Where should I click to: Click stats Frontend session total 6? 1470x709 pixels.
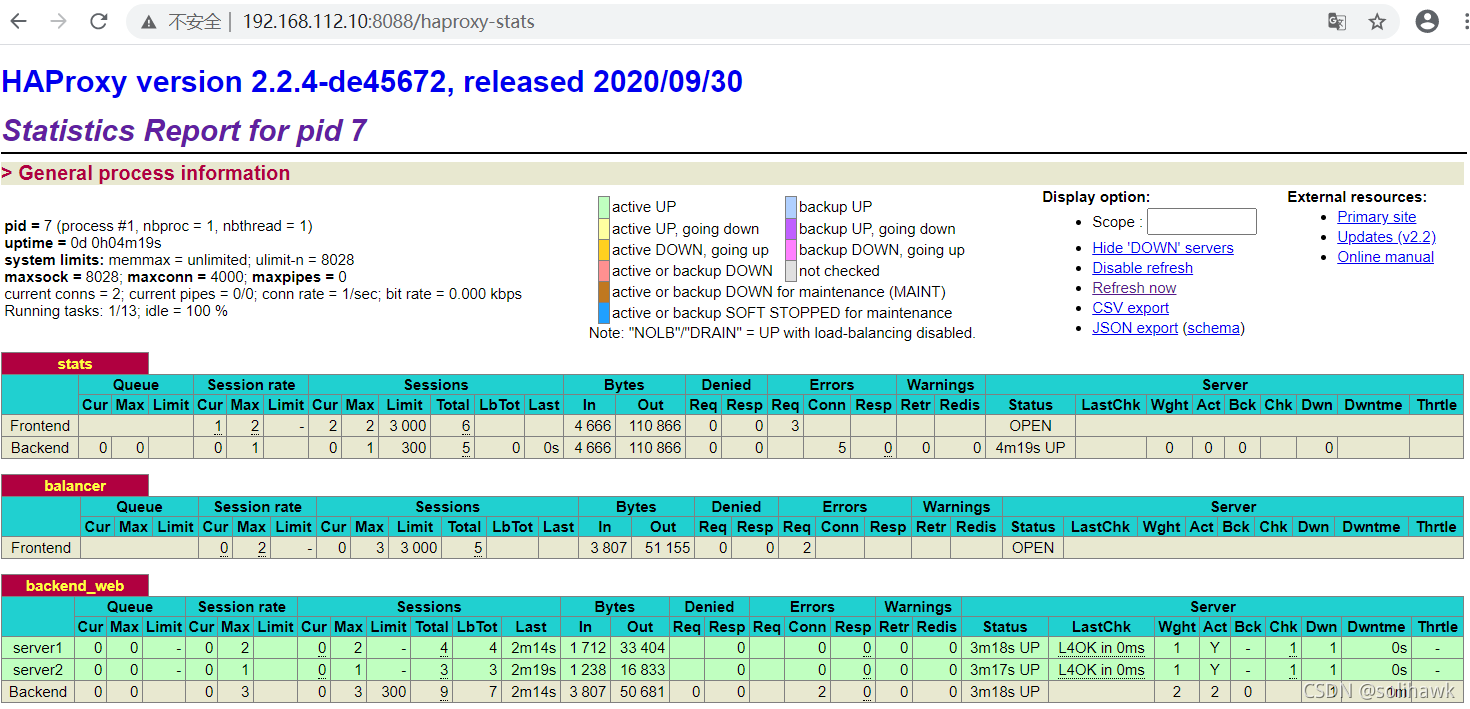point(466,426)
